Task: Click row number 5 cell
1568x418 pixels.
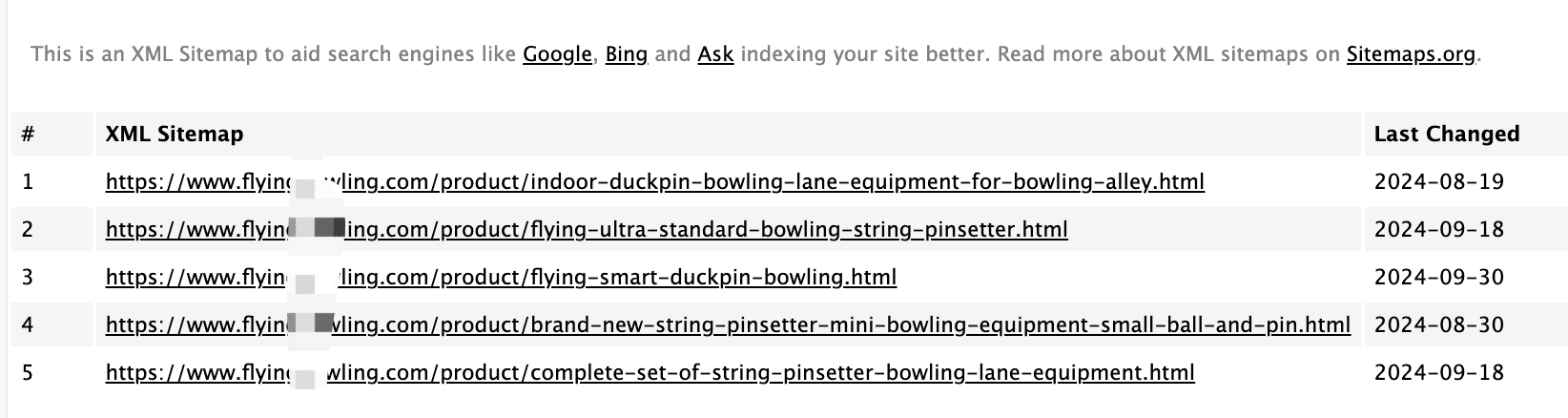Action: (28, 372)
